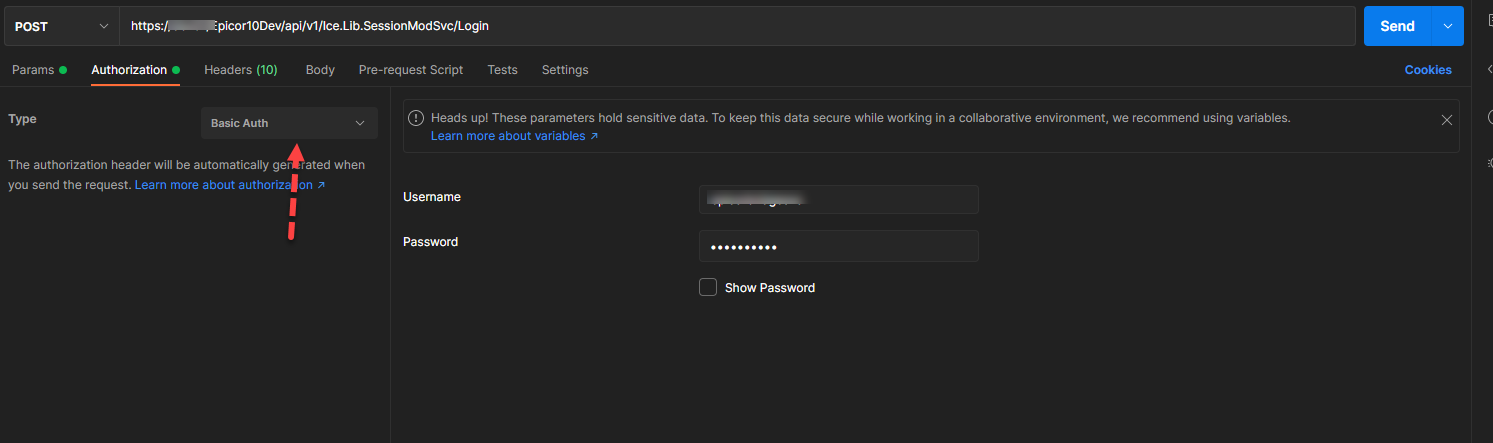Open the Body tab
1493x443 pixels.
point(320,70)
